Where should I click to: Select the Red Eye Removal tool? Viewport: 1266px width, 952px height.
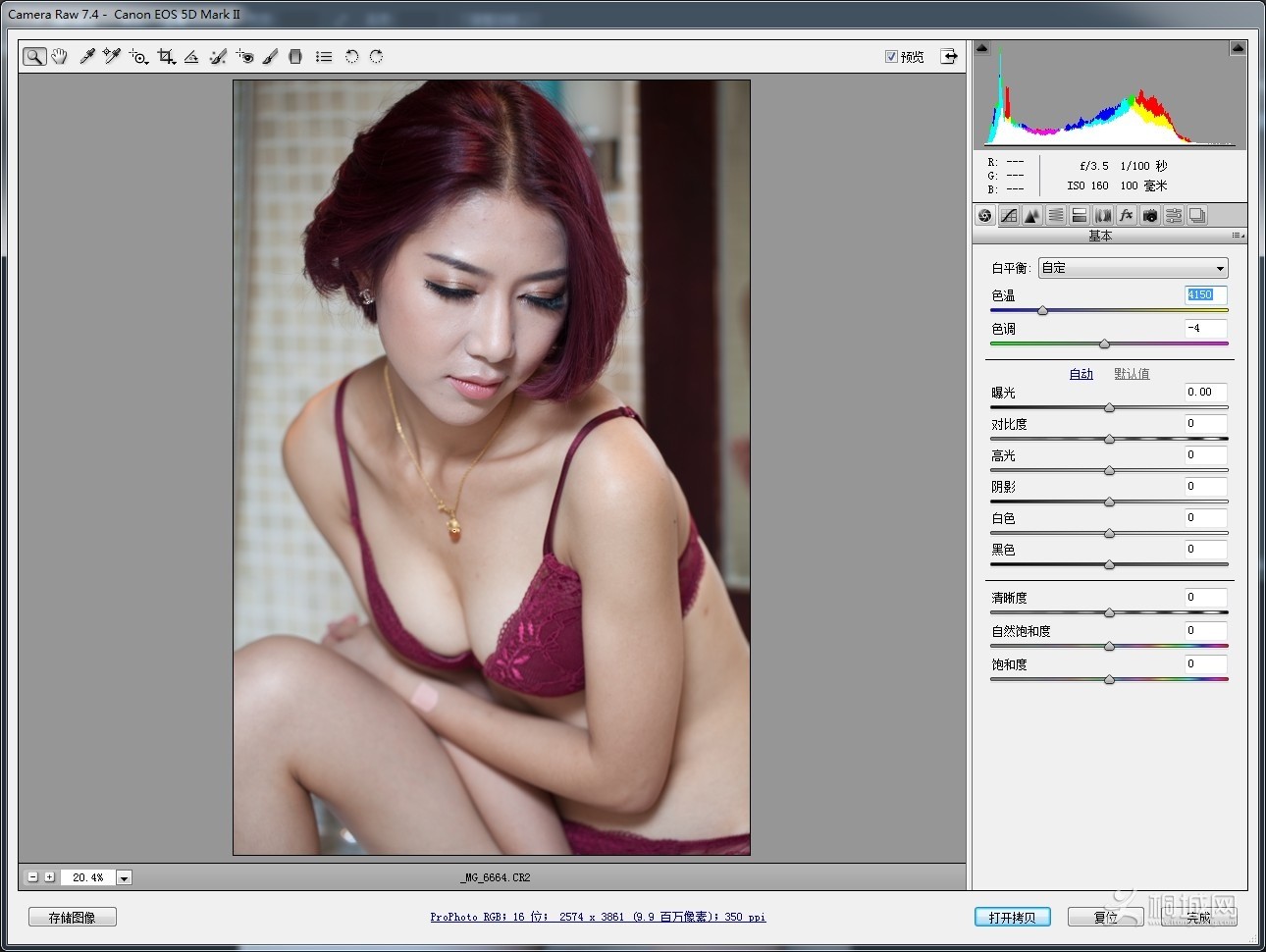click(x=244, y=57)
